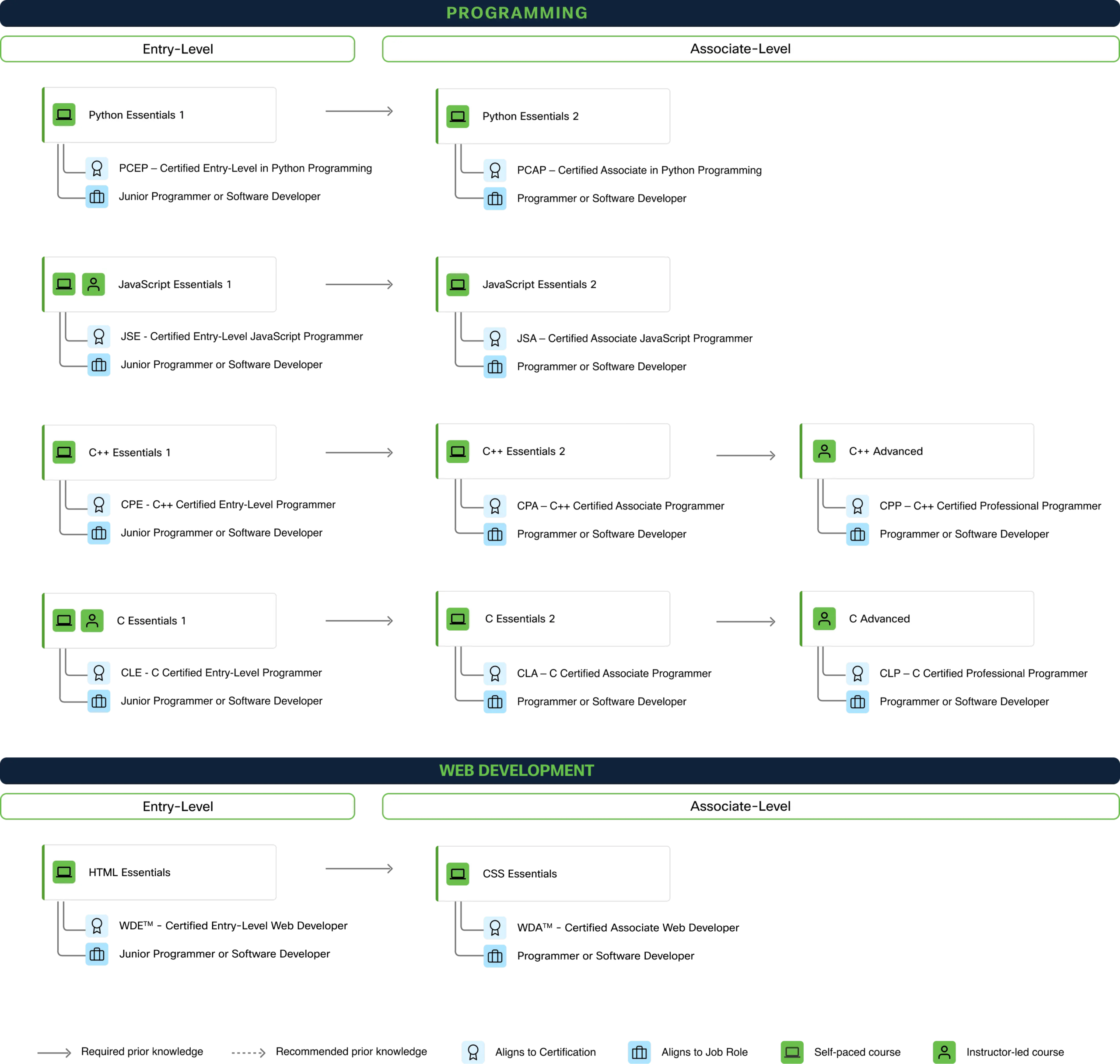The image size is (1120, 1064).
Task: Click the legend's Instructor-led course icon
Action: 944,1052
